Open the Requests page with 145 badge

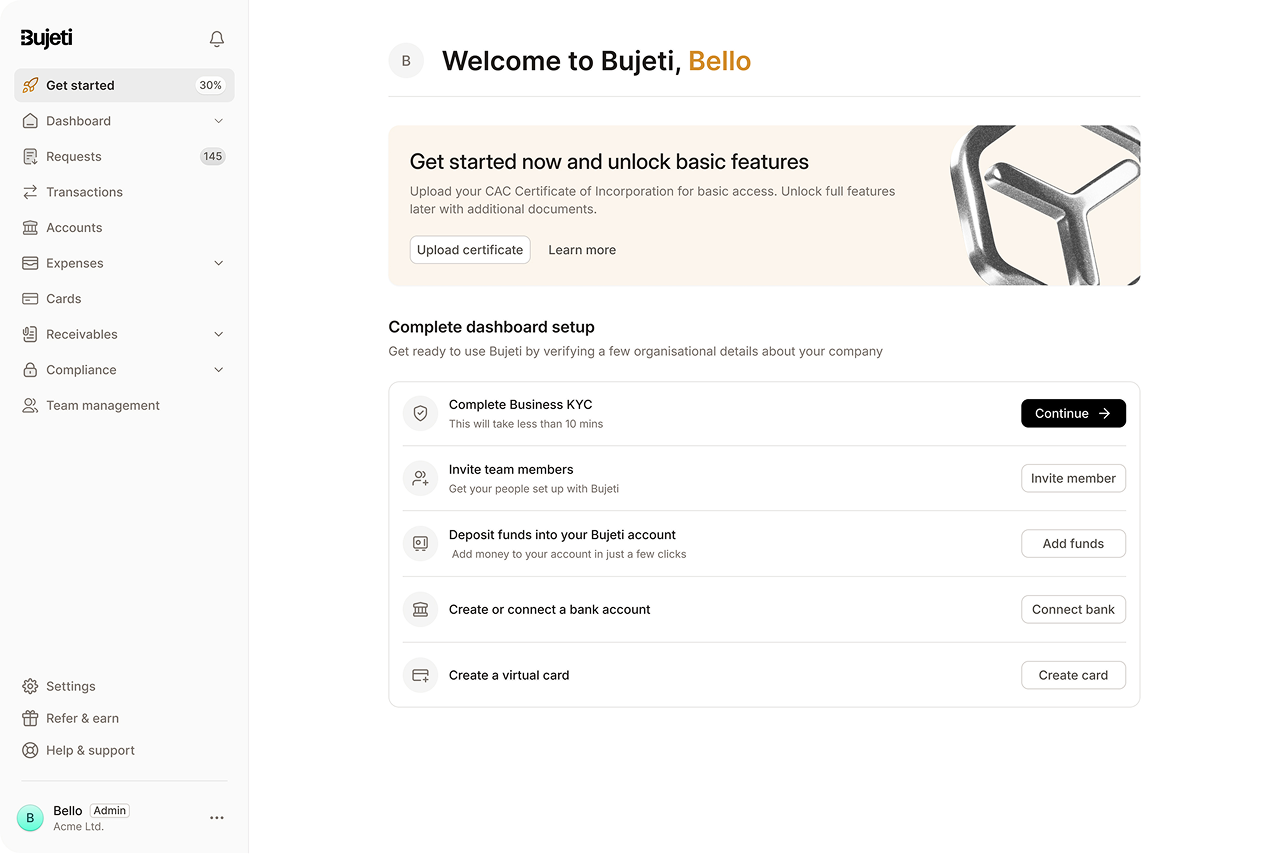point(74,156)
